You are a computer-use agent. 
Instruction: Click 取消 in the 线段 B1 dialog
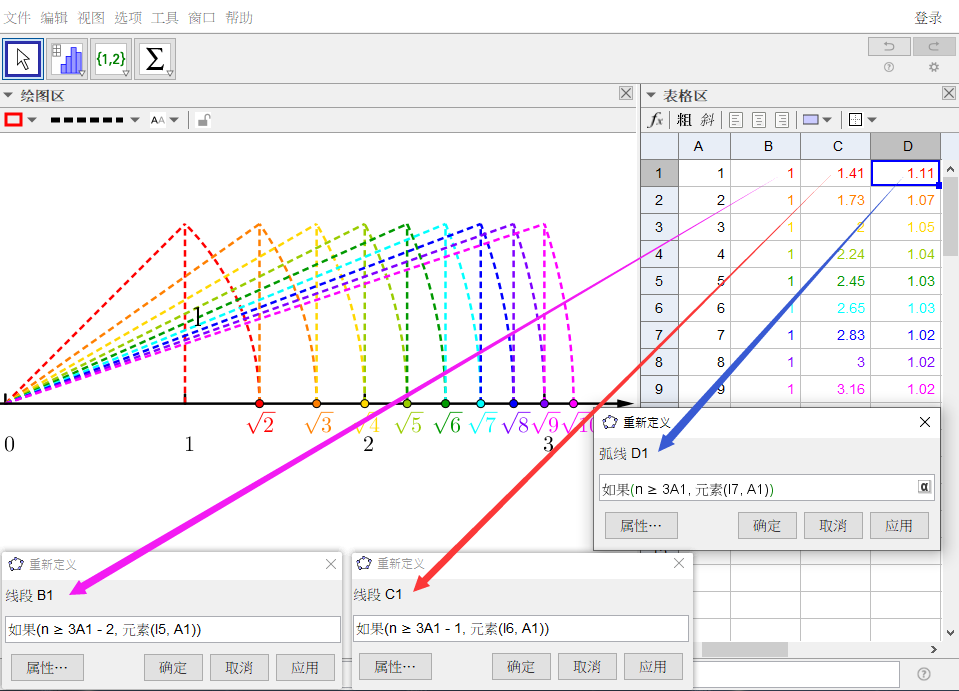[x=239, y=667]
